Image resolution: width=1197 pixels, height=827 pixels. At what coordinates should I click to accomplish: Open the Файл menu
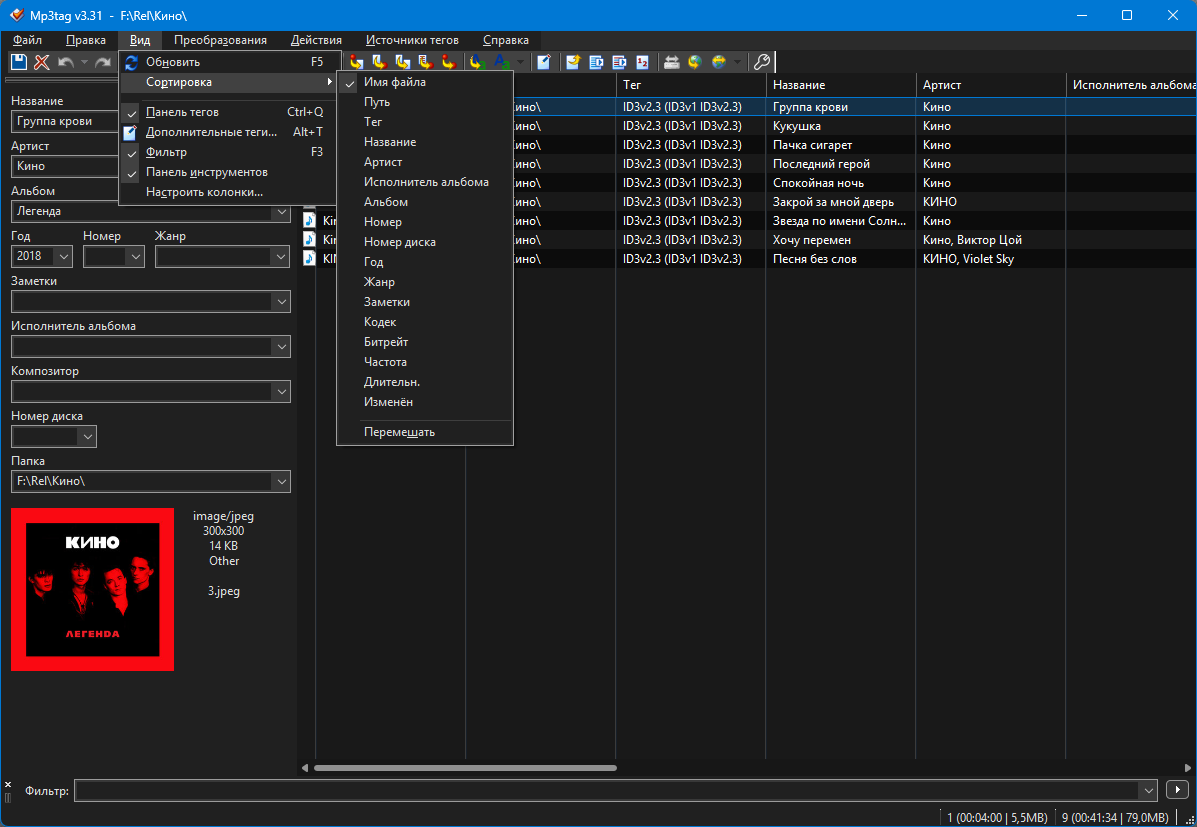click(27, 40)
